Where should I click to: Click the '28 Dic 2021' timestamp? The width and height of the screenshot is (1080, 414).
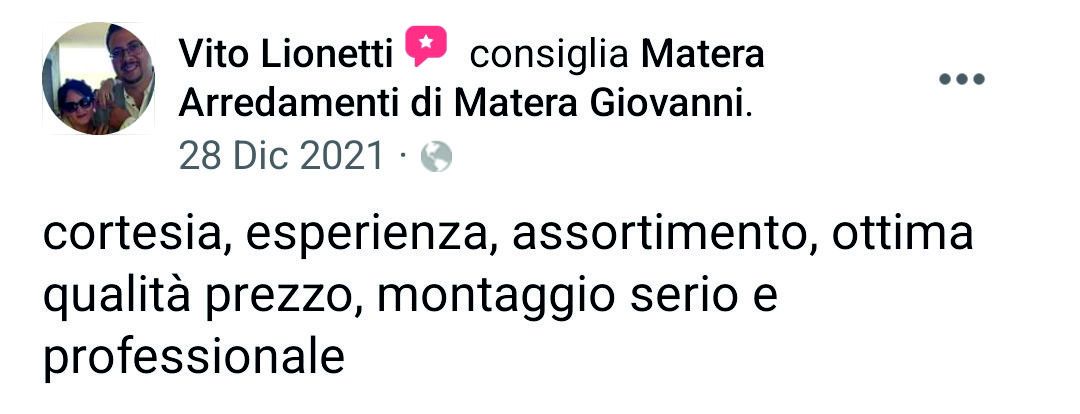pos(281,156)
